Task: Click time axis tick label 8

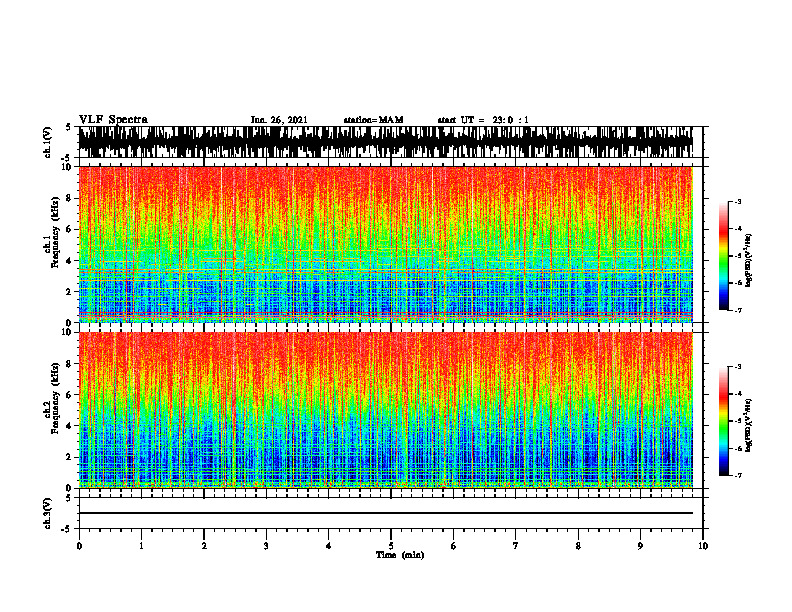Action: coord(578,546)
